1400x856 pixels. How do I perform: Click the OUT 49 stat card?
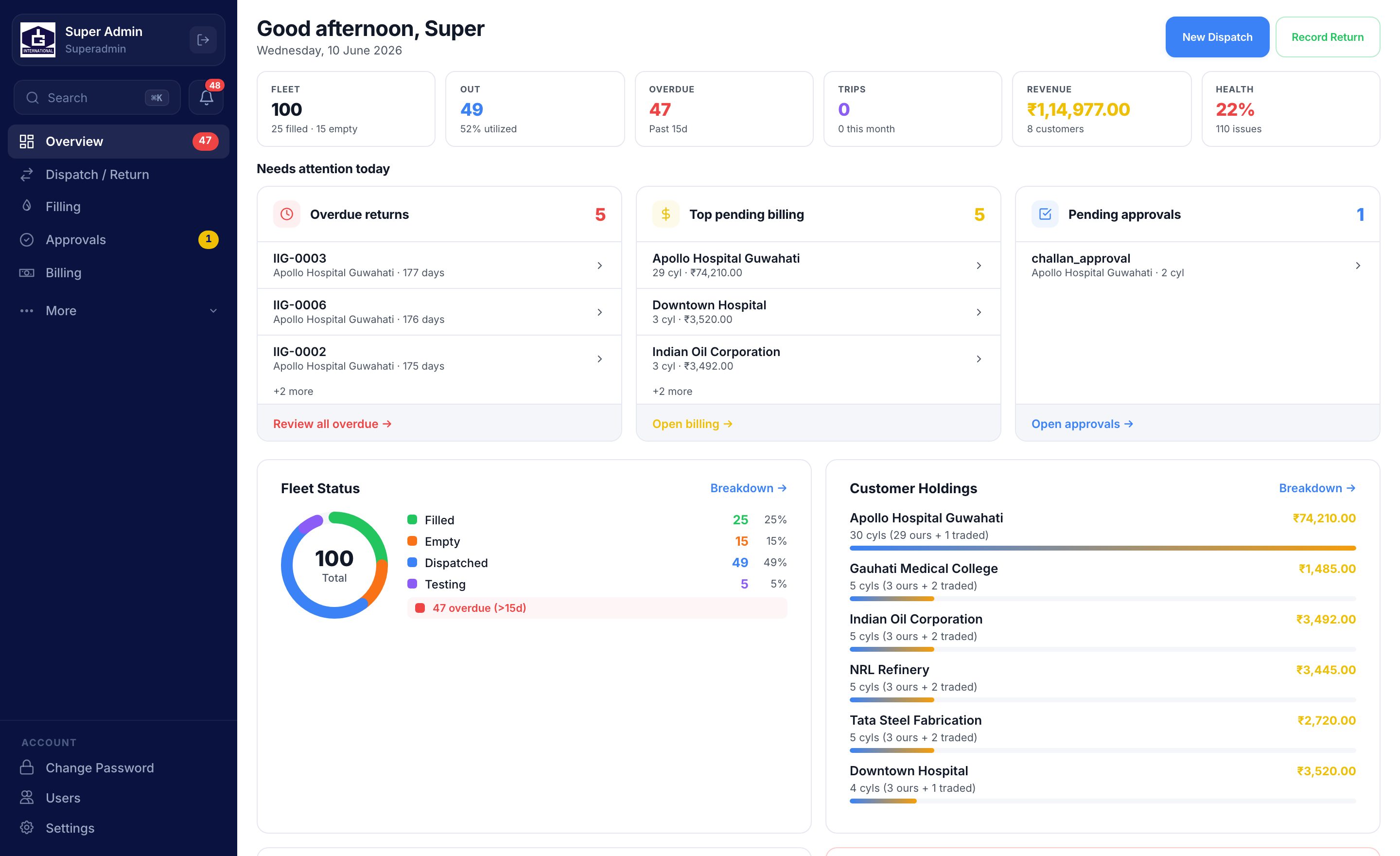click(535, 109)
